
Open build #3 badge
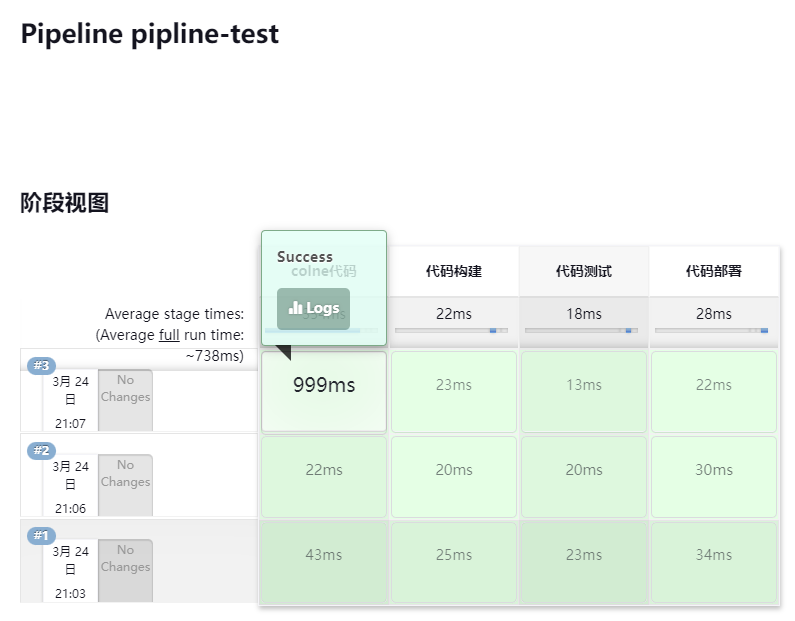coord(41,365)
